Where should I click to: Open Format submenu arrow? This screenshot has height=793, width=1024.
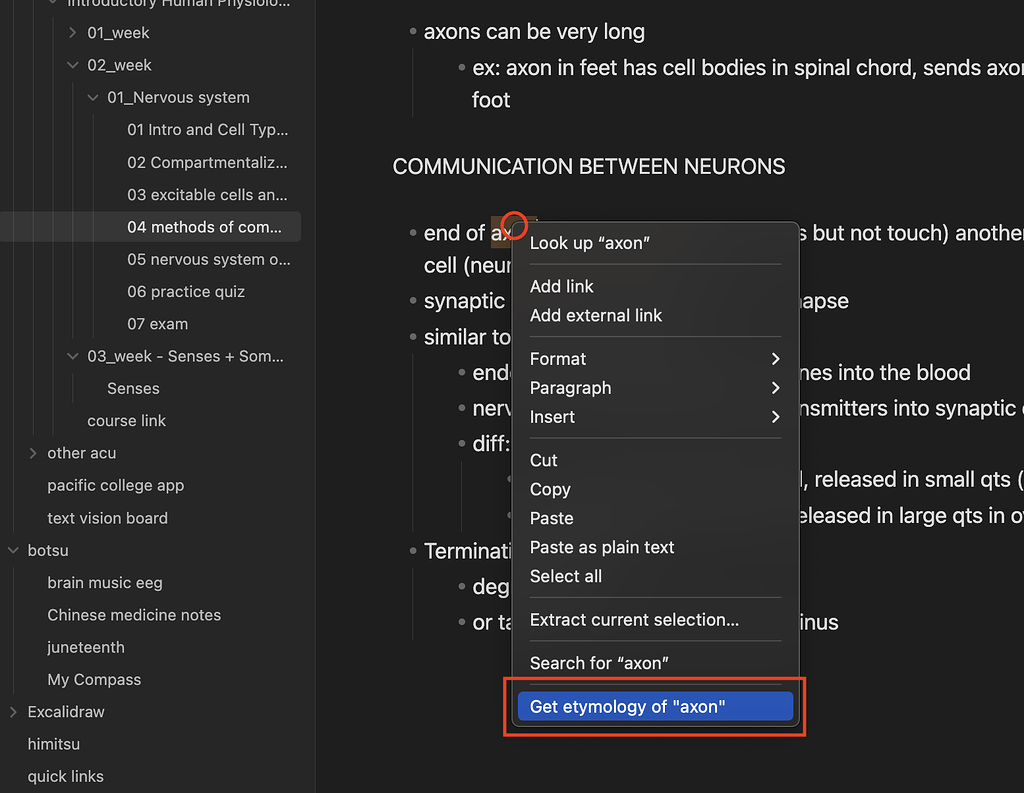pyautogui.click(x=775, y=359)
